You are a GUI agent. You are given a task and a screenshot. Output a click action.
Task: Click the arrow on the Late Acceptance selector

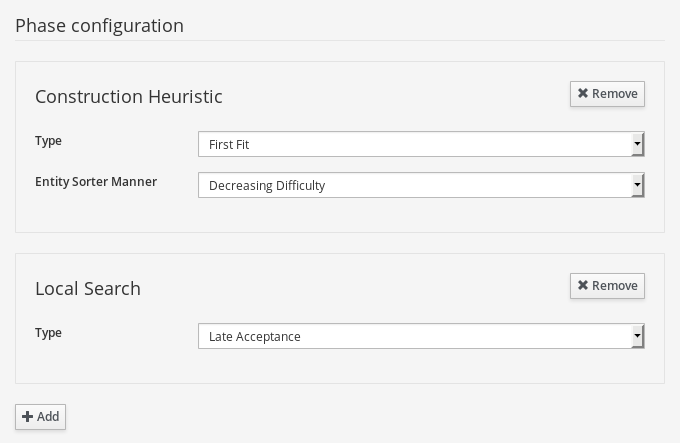[x=637, y=336]
